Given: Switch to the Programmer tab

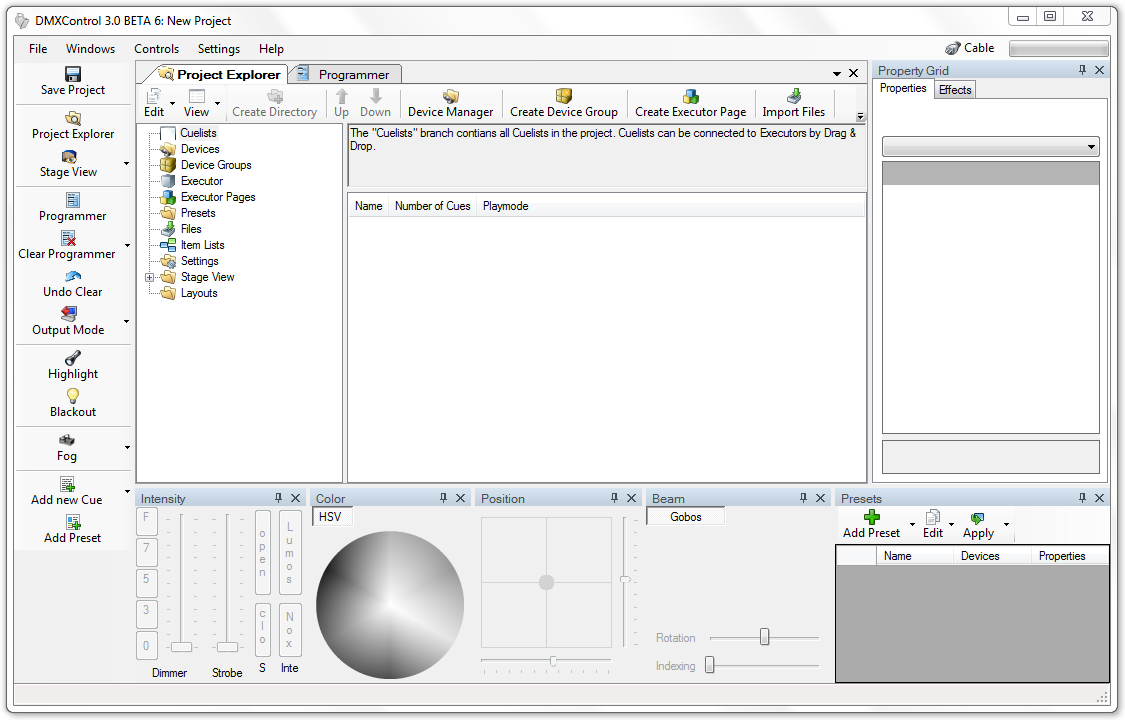Looking at the screenshot, I should pyautogui.click(x=353, y=74).
